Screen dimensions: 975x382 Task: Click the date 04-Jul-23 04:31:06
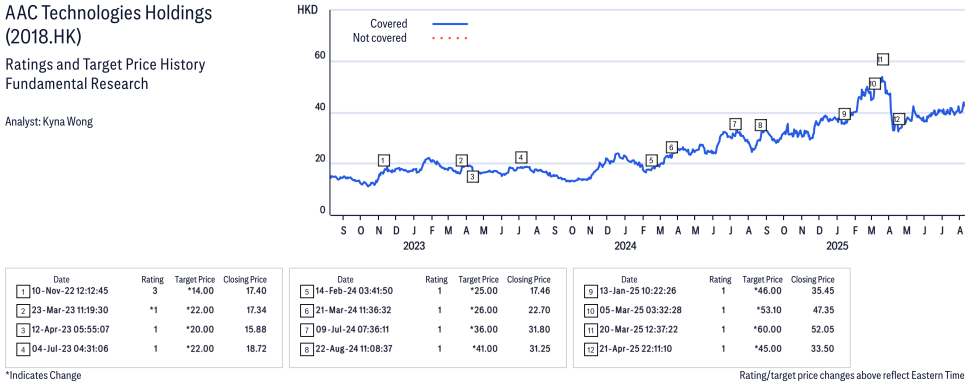click(x=70, y=348)
